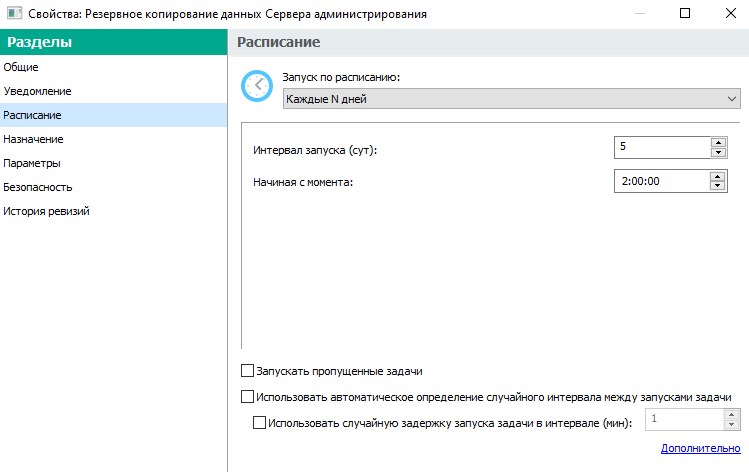Toggle automatic random interval detection checkbox
Screen dimensions: 749x472
(x=247, y=397)
